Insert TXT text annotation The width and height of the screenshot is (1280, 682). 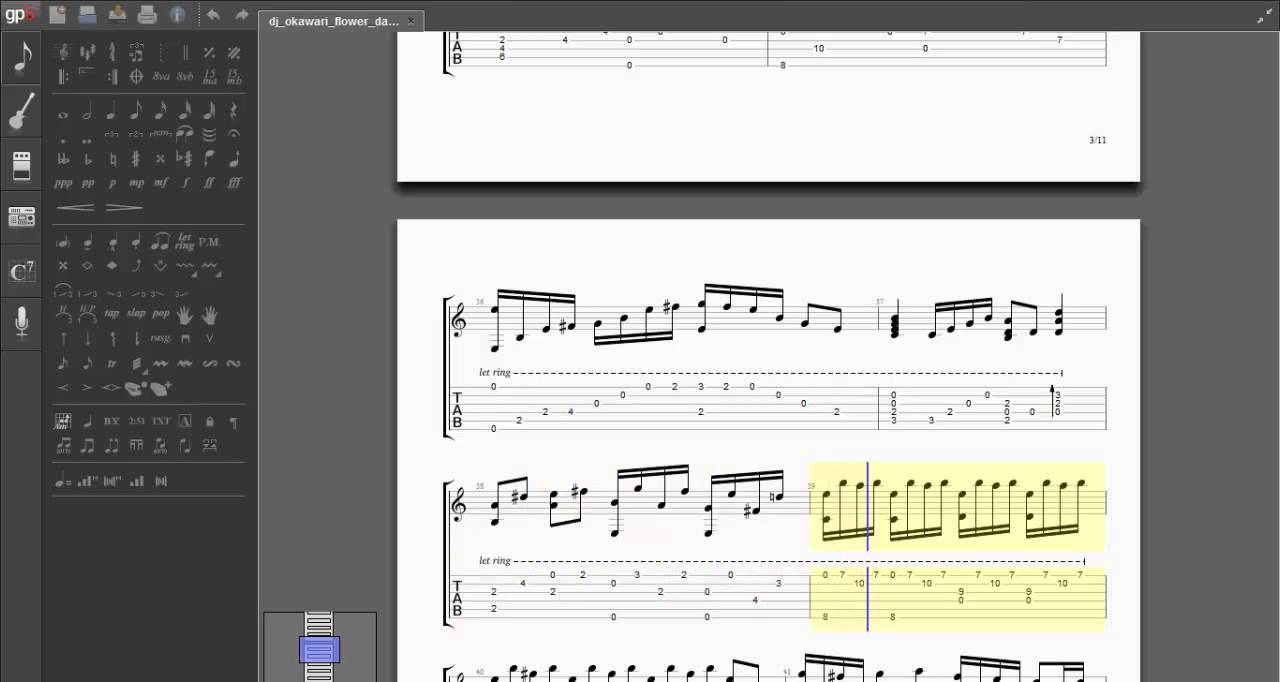tap(160, 421)
